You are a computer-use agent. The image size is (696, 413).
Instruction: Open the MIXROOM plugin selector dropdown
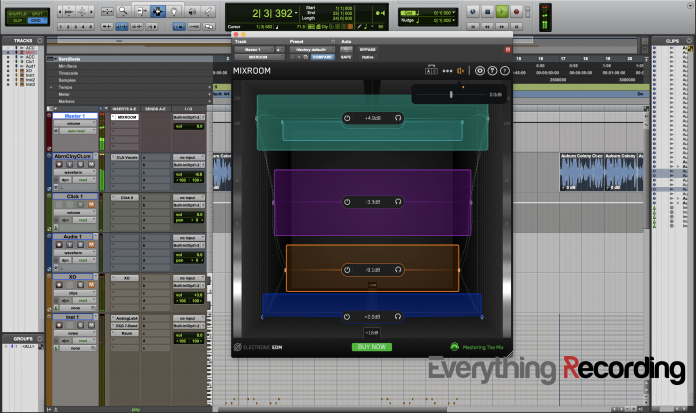click(x=259, y=57)
